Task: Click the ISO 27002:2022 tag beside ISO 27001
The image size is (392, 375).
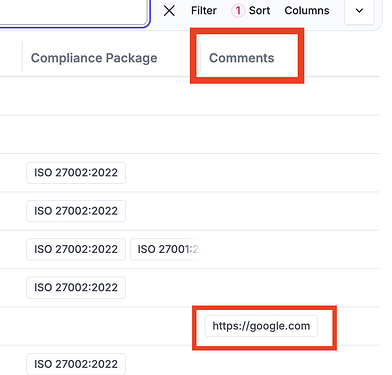Action: click(76, 249)
